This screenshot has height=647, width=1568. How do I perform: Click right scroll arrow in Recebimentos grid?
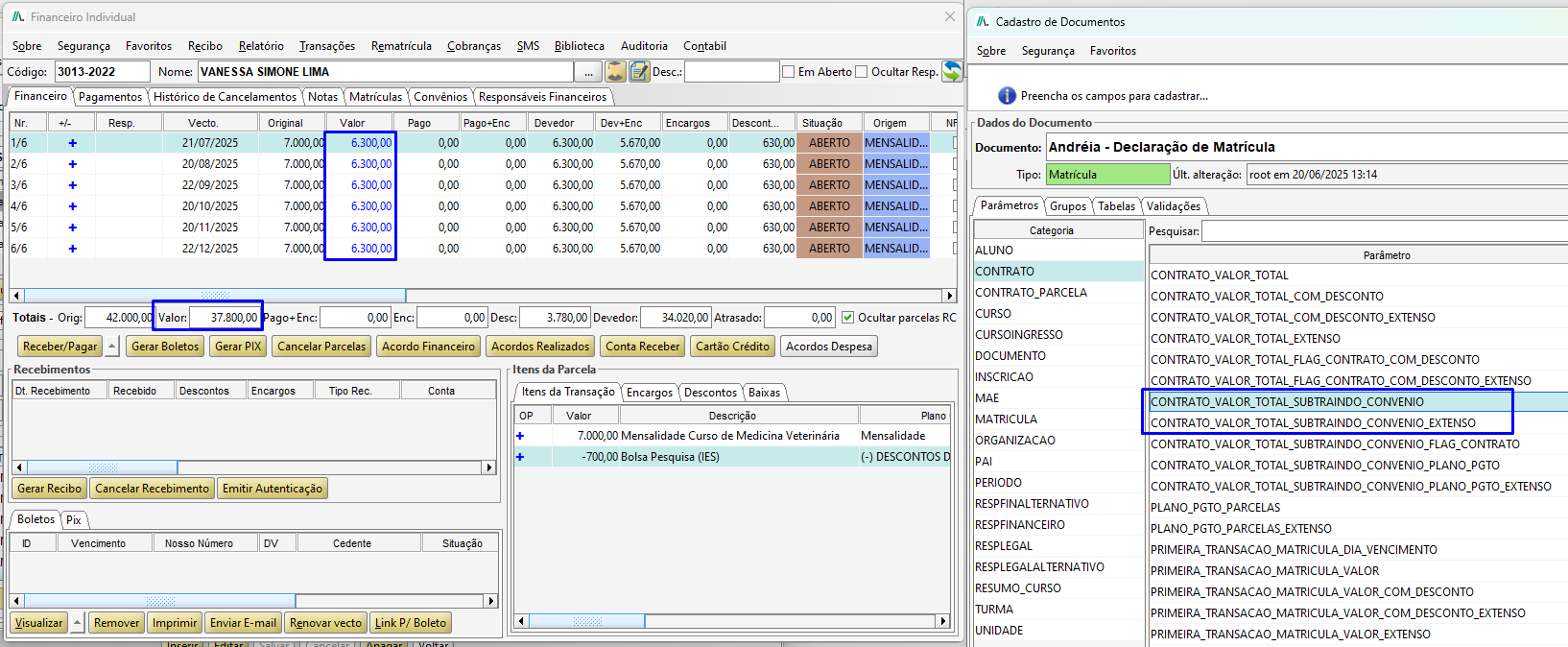coord(489,467)
